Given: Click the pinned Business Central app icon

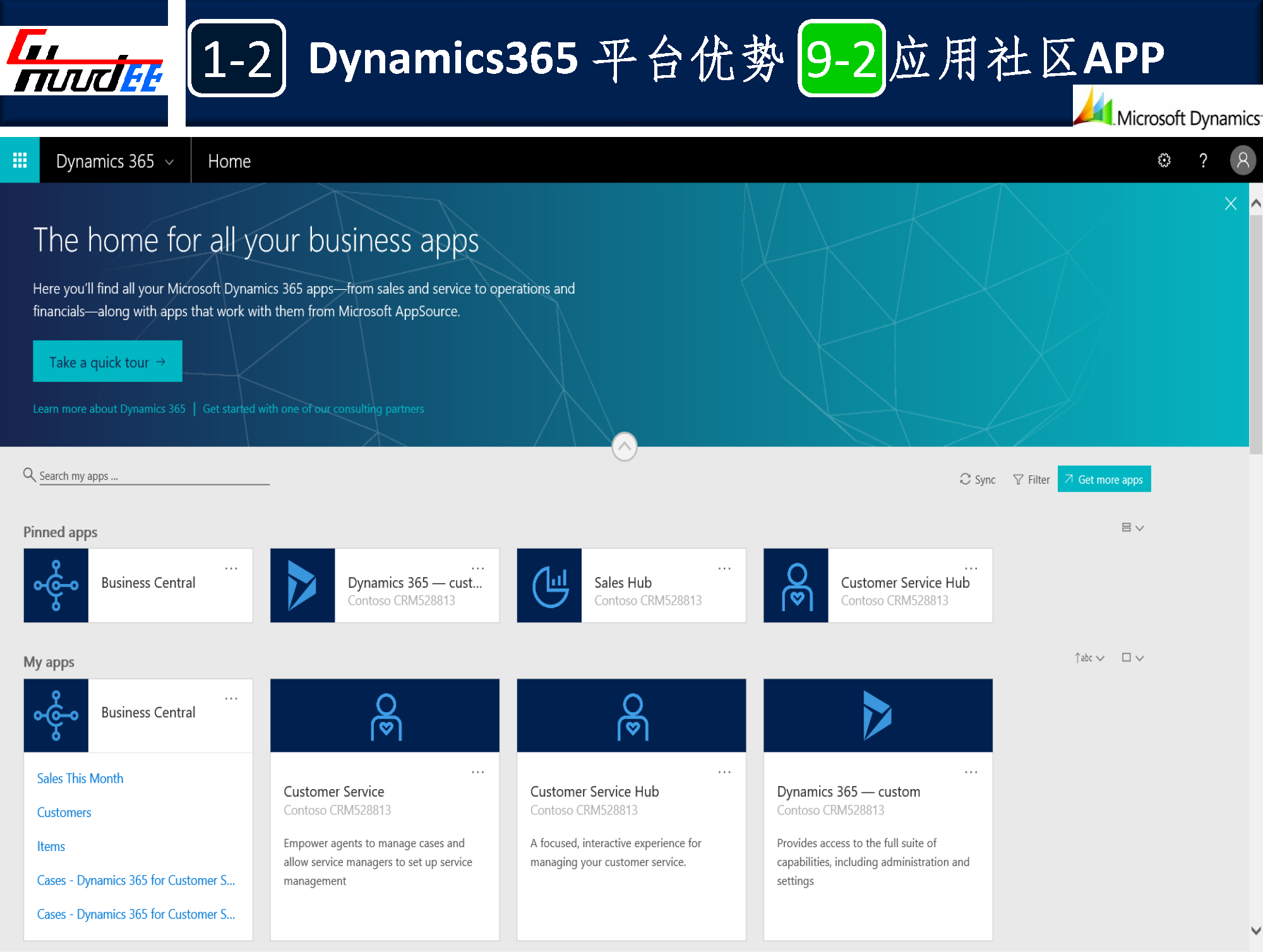Looking at the screenshot, I should [56, 585].
